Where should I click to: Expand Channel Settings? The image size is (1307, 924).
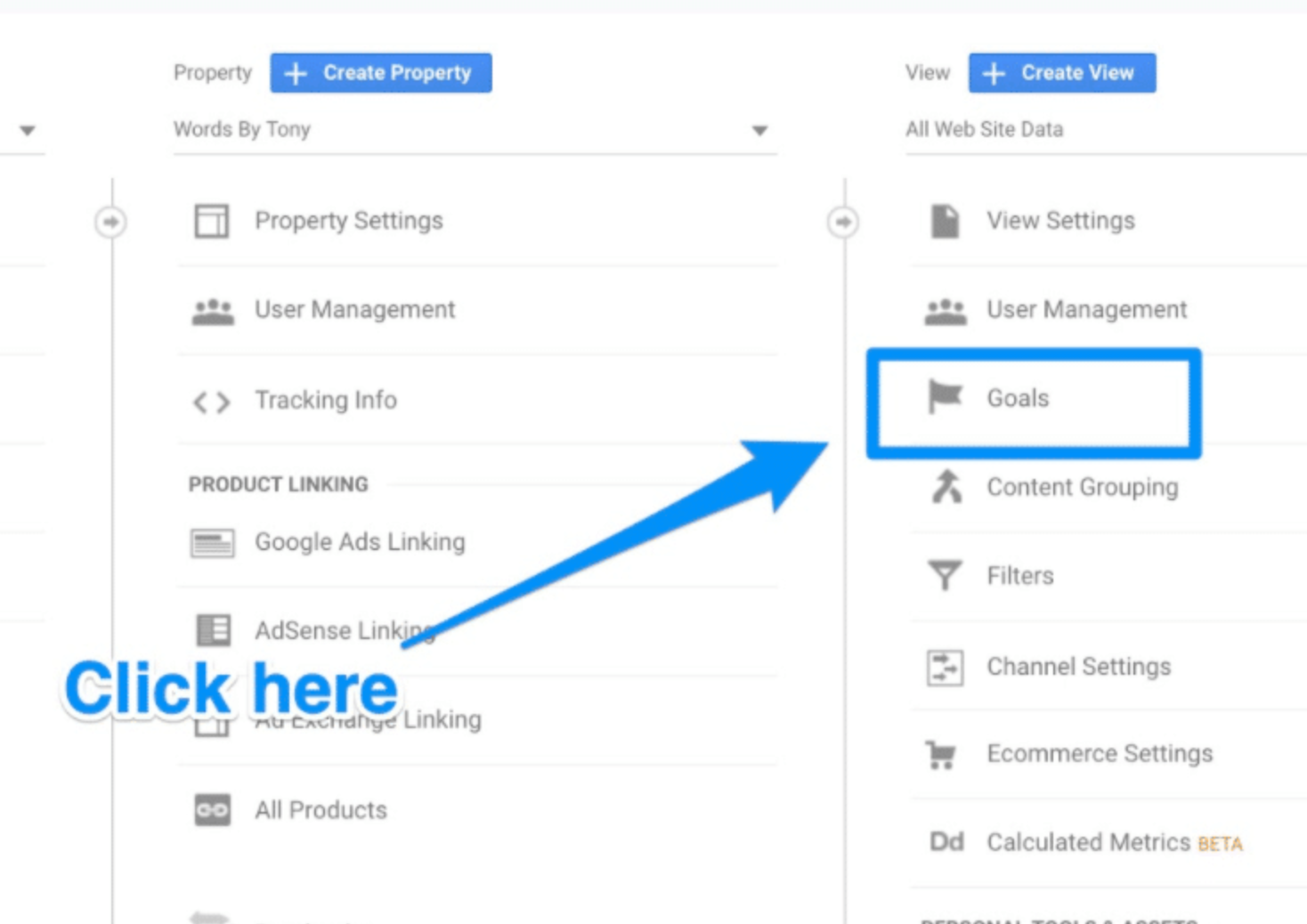1078,667
